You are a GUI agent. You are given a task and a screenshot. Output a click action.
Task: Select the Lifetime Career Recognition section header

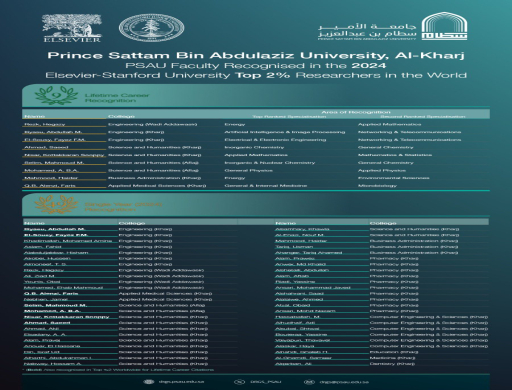[117, 98]
